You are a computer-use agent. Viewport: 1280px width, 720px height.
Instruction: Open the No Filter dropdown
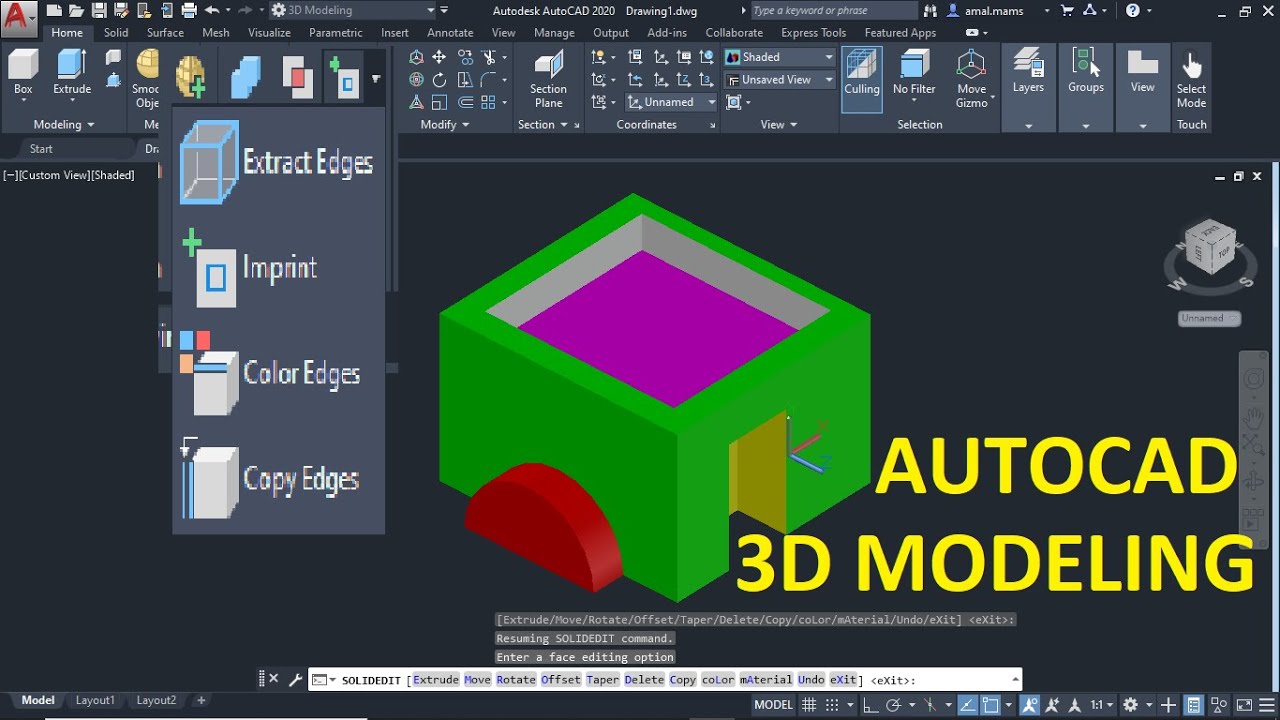(x=914, y=79)
